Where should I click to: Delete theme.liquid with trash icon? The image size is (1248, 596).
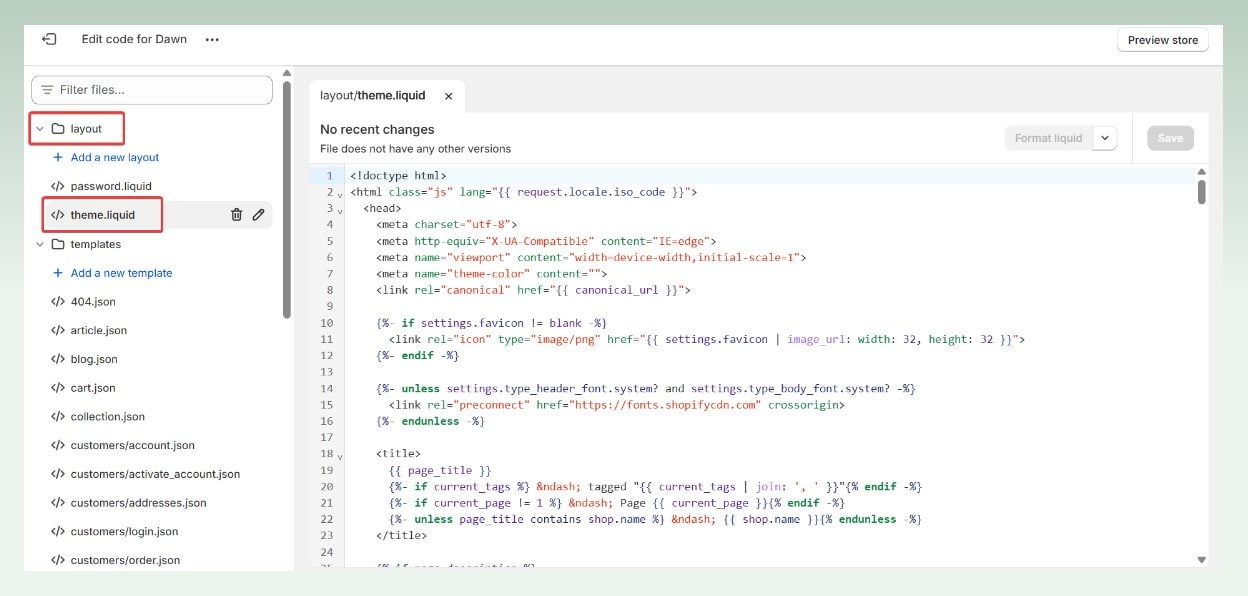pos(237,215)
